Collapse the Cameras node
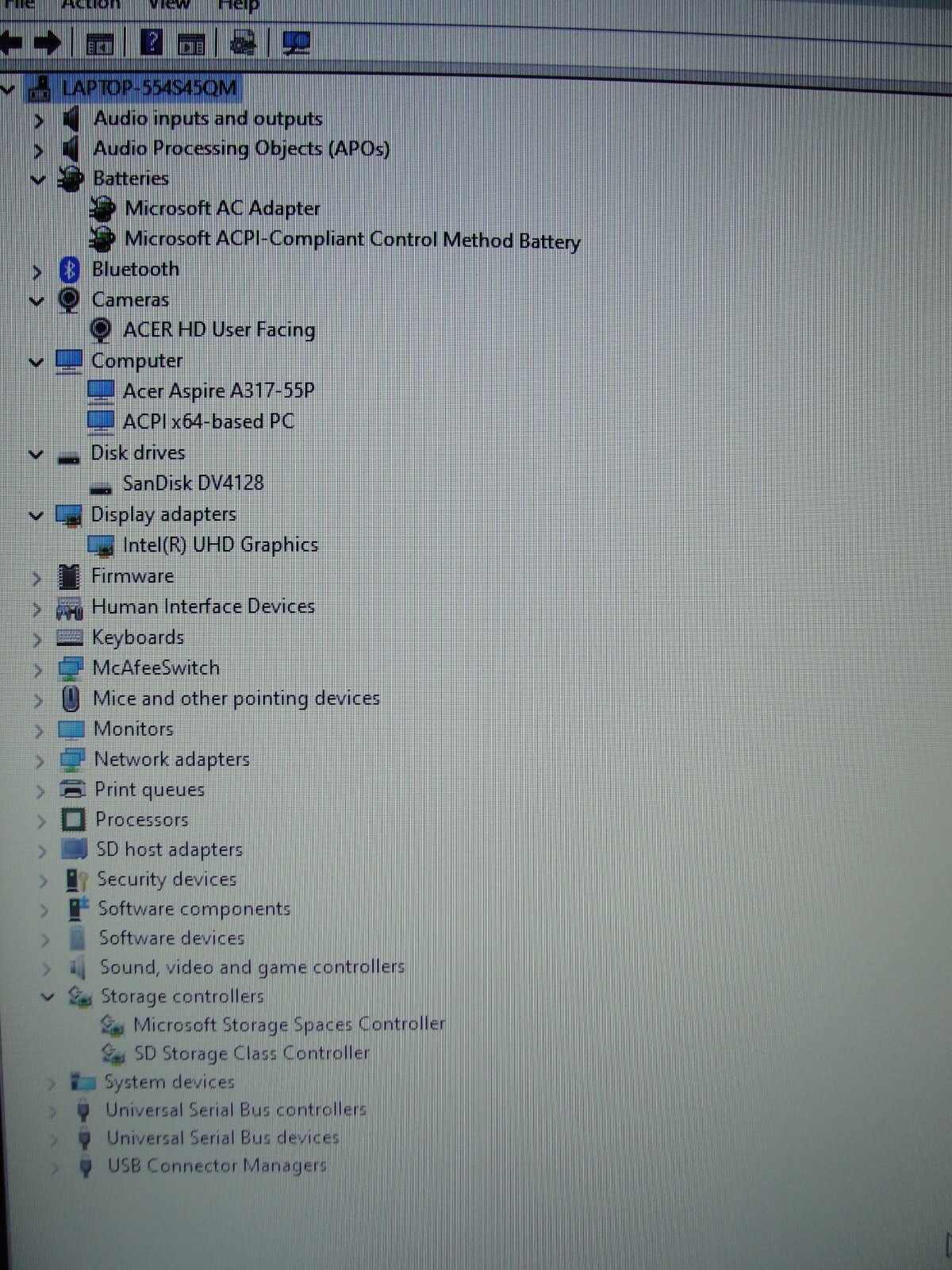The image size is (952, 1270). tap(36, 301)
